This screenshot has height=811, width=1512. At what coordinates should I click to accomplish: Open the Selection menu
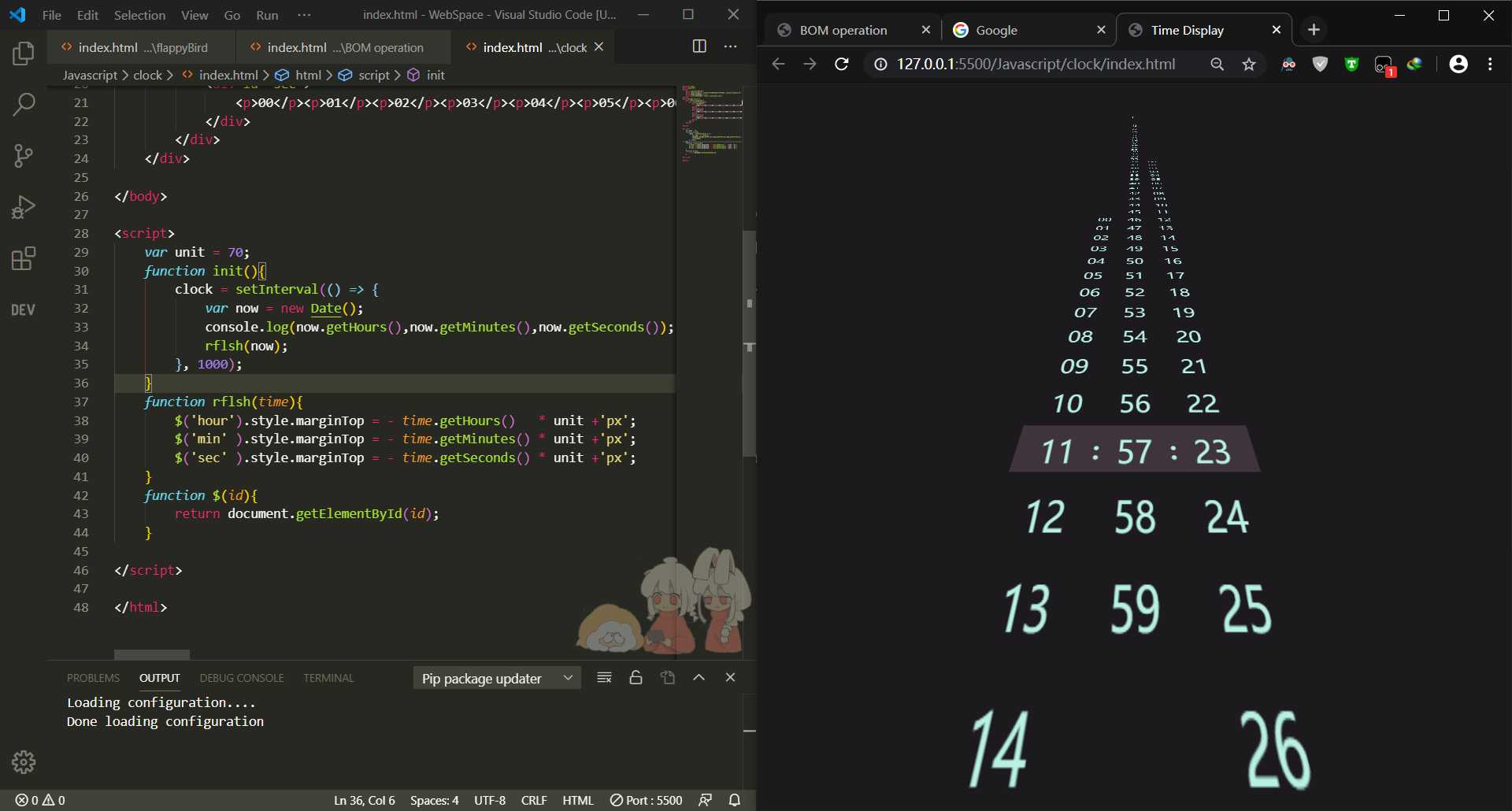[139, 15]
